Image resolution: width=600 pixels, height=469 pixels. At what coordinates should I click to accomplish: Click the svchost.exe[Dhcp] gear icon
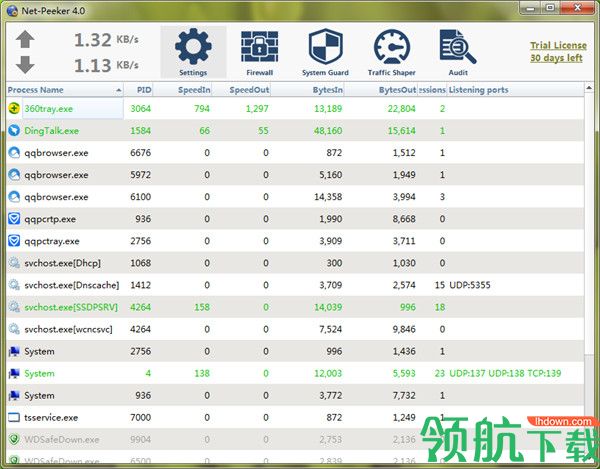tap(14, 263)
